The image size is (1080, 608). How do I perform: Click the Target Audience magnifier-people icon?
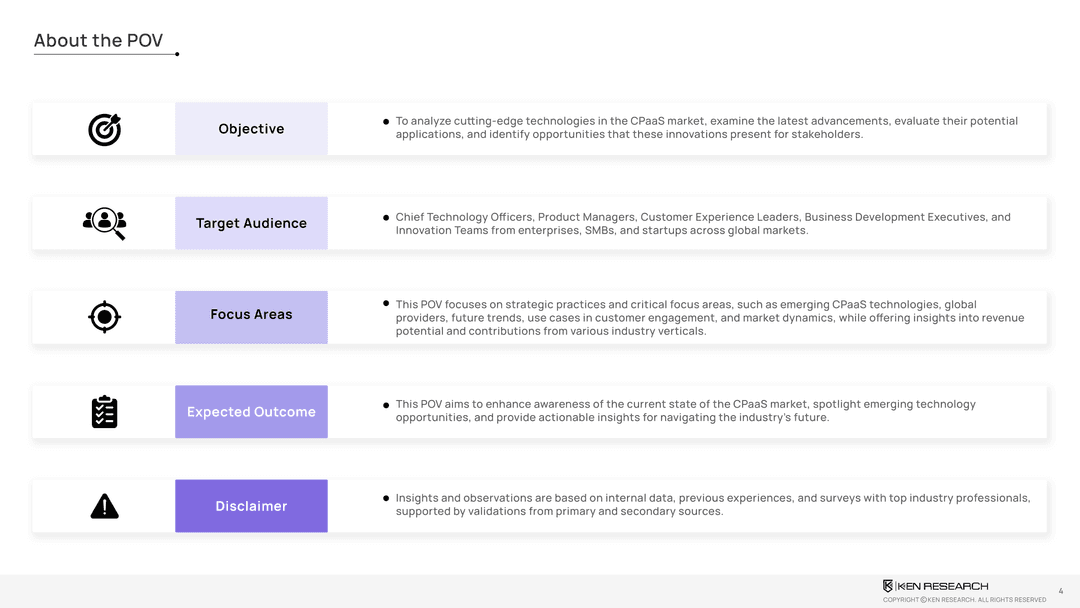(x=104, y=222)
